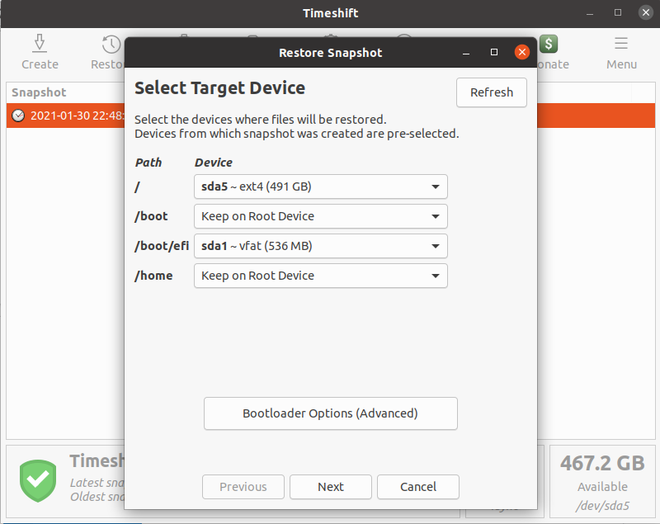
Task: Maximize the Restore Snapshot dialog
Action: pyautogui.click(x=494, y=52)
